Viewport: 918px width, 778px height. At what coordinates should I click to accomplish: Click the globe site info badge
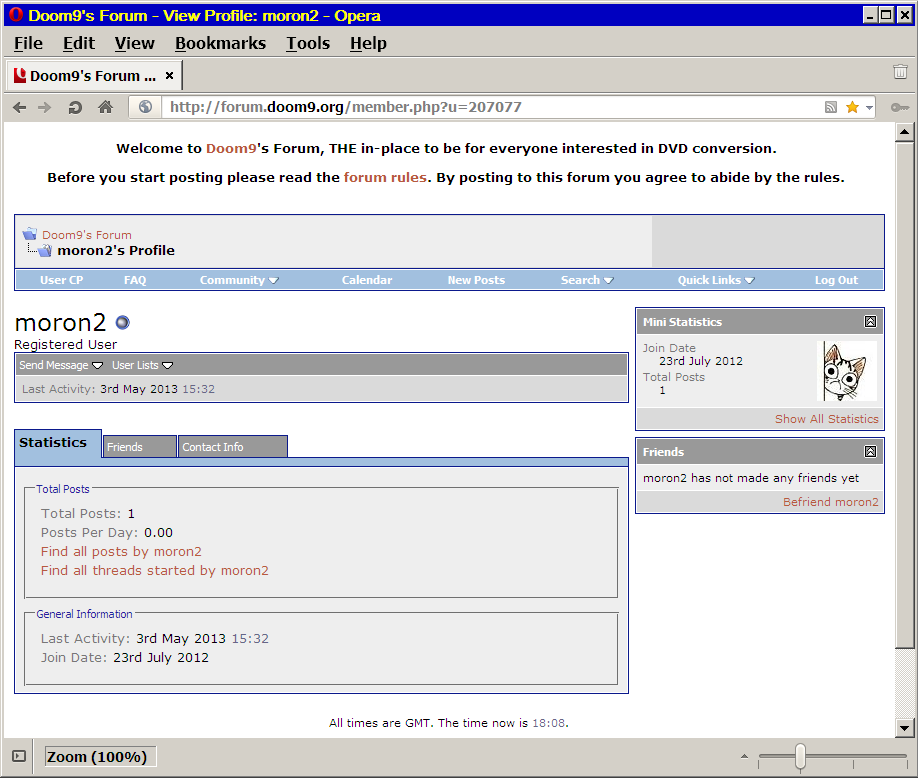pos(145,107)
